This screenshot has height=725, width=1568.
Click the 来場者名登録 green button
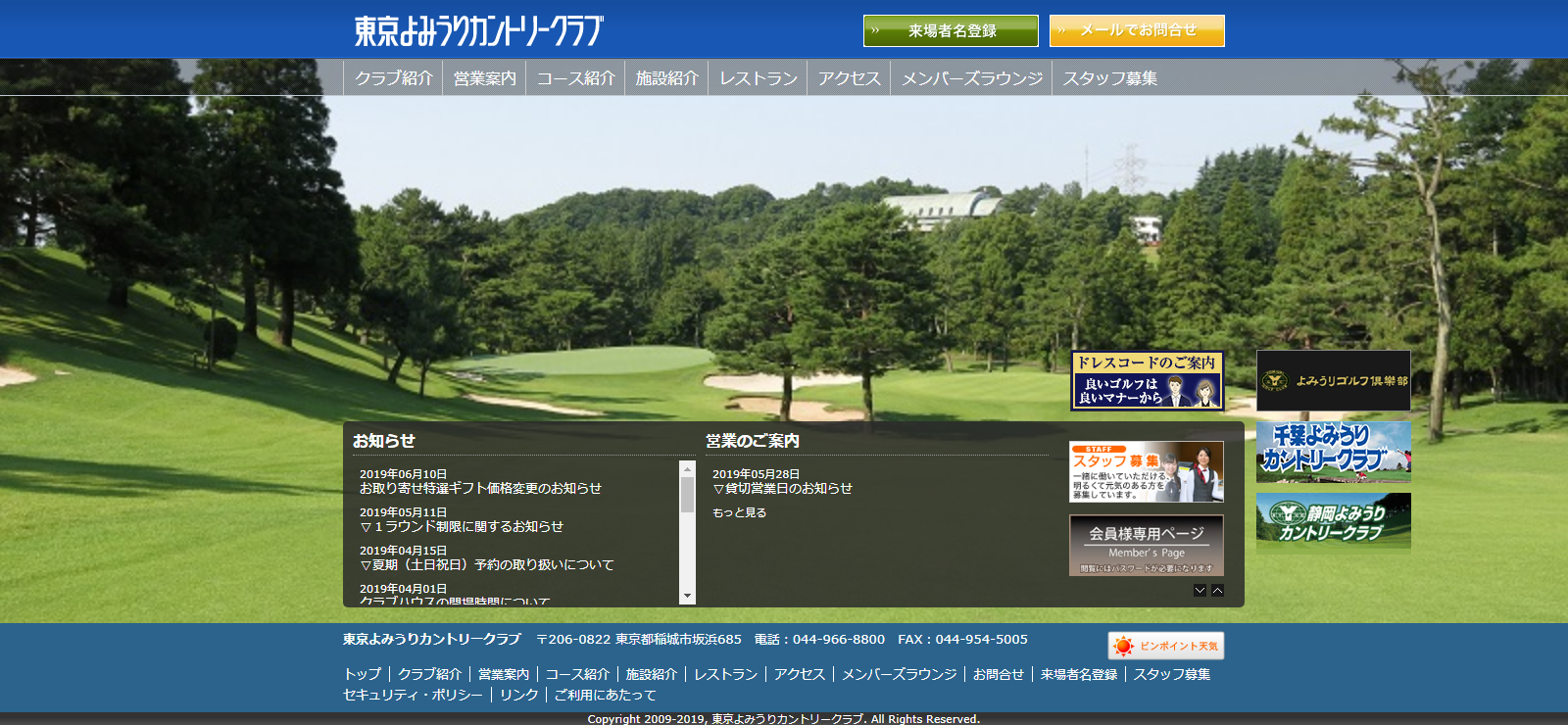(951, 30)
